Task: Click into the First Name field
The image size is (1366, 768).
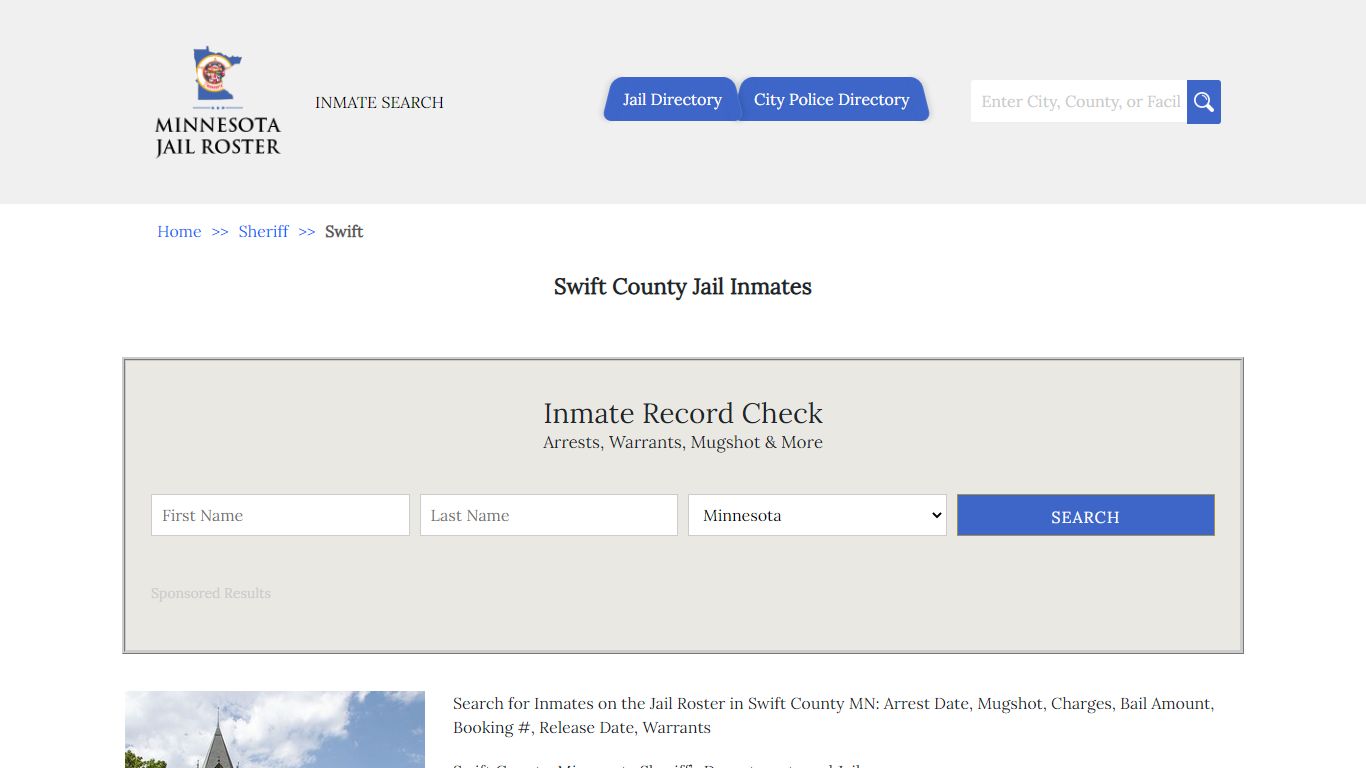Action: click(x=280, y=515)
